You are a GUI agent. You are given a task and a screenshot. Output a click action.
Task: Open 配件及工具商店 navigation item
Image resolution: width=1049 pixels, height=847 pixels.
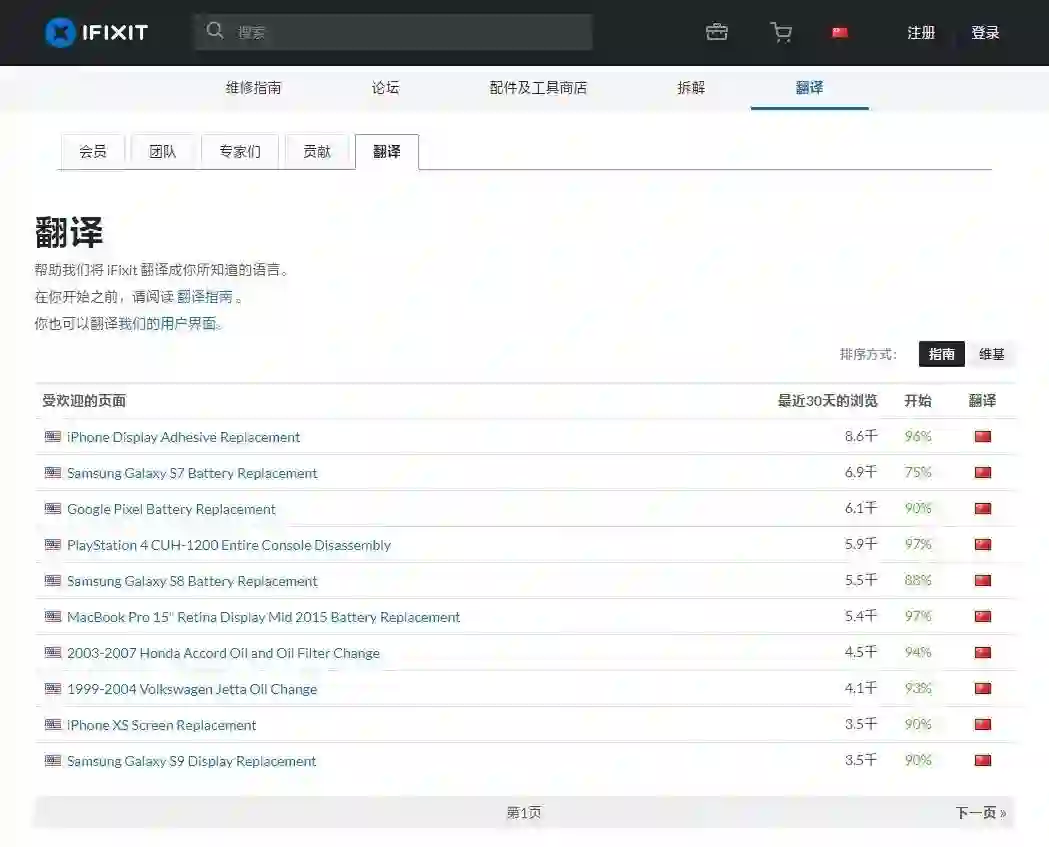pyautogui.click(x=538, y=88)
